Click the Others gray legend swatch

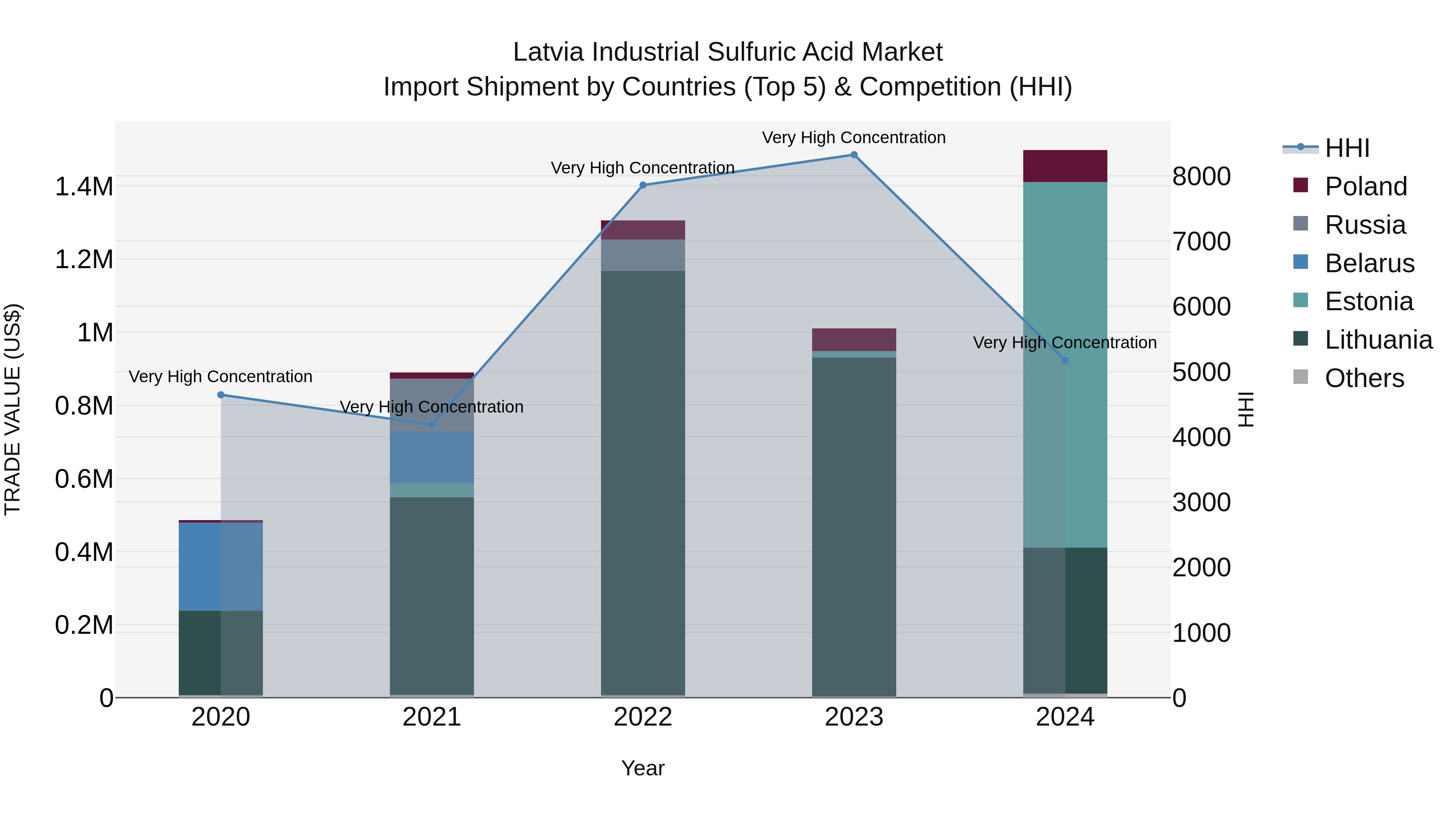pyautogui.click(x=1301, y=378)
